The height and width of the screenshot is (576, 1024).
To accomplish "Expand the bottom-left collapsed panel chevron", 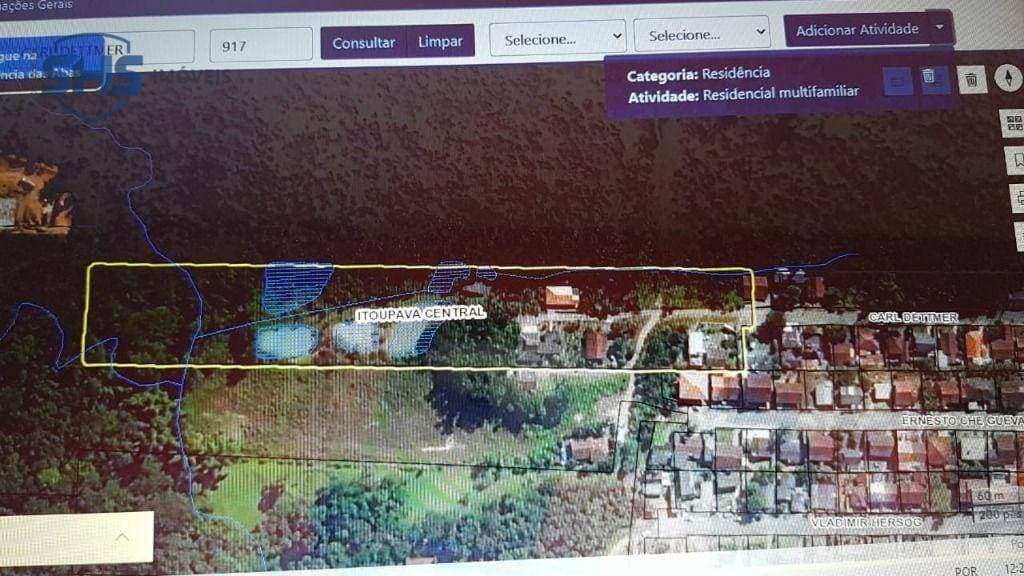I will point(121,537).
